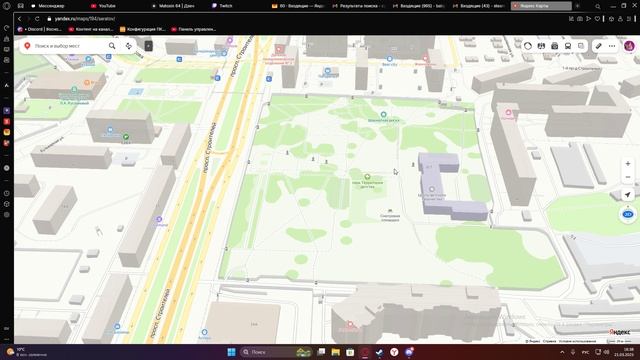Click the 'Спортивная площадка' map label

coord(390,218)
